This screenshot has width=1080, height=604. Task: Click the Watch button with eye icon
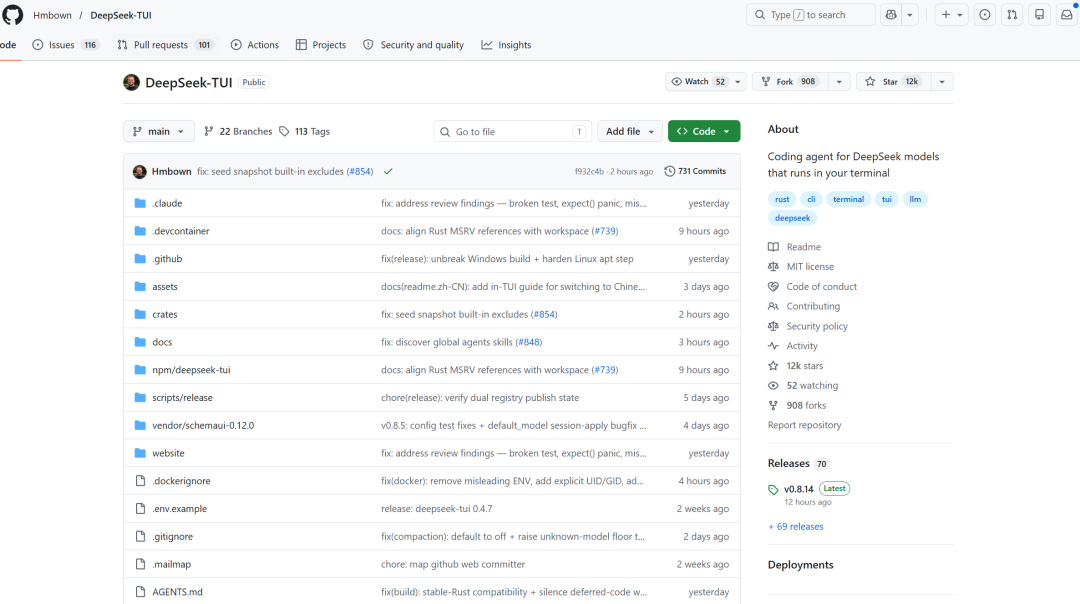[698, 82]
